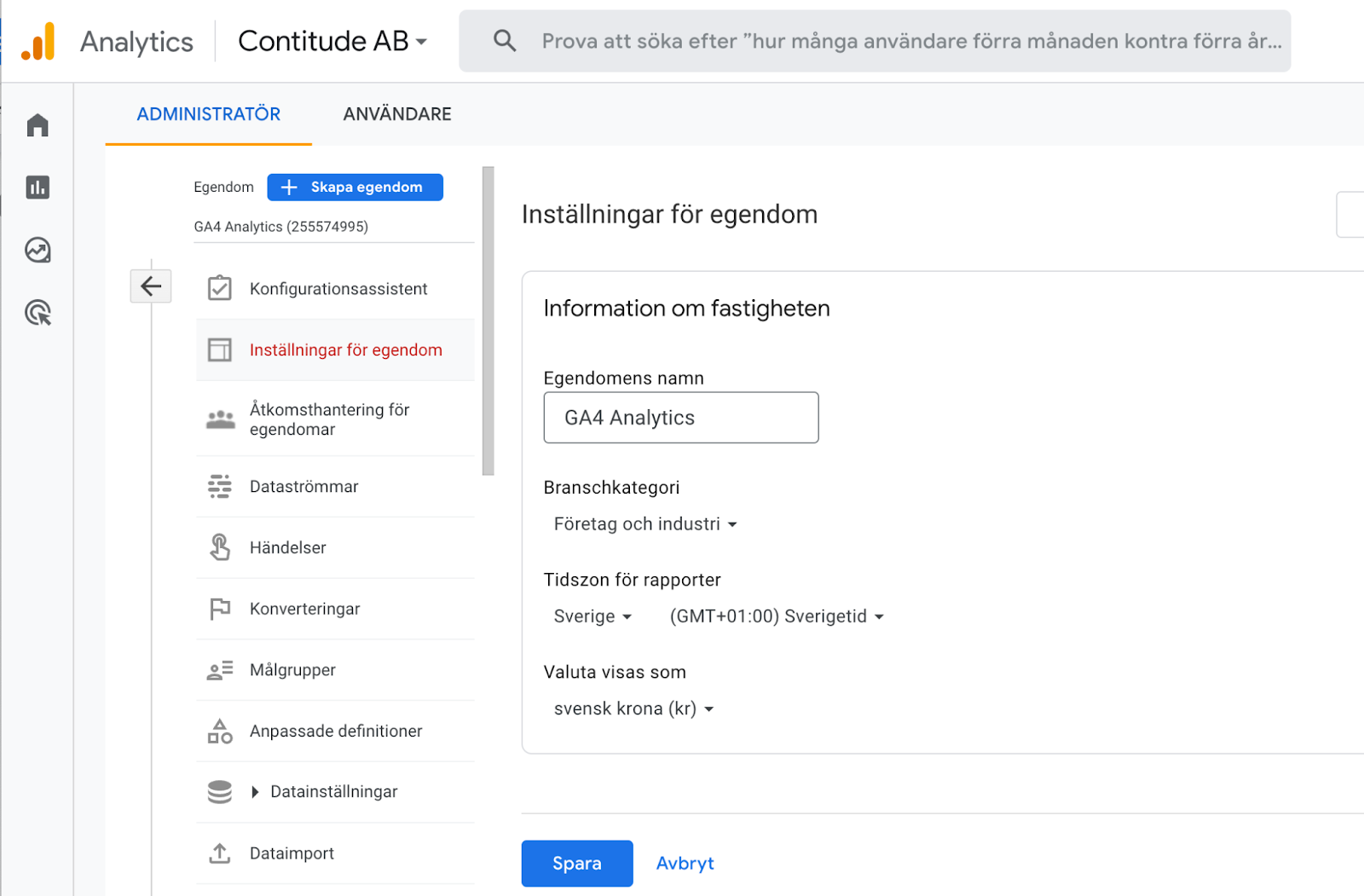1364x896 pixels.
Task: Open the Home icon in the sidebar
Action: [38, 125]
